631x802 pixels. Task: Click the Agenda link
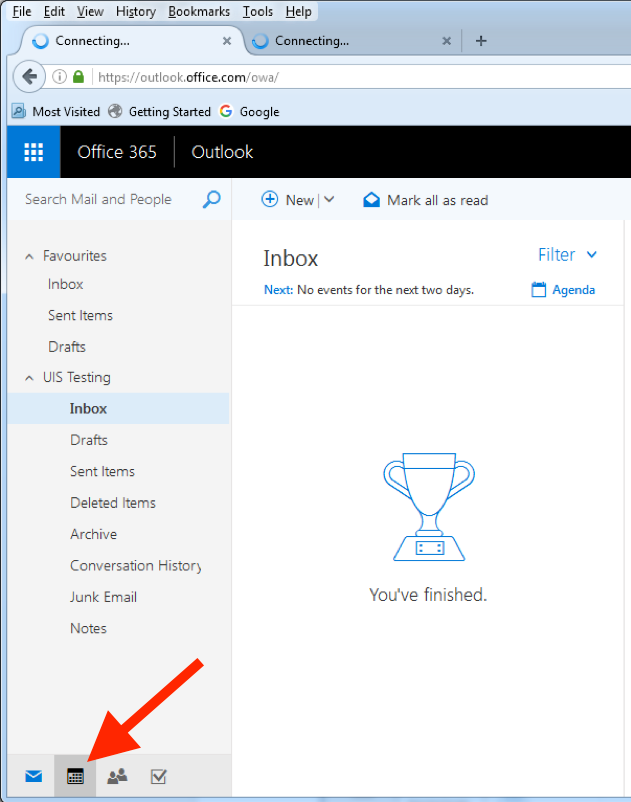[573, 290]
